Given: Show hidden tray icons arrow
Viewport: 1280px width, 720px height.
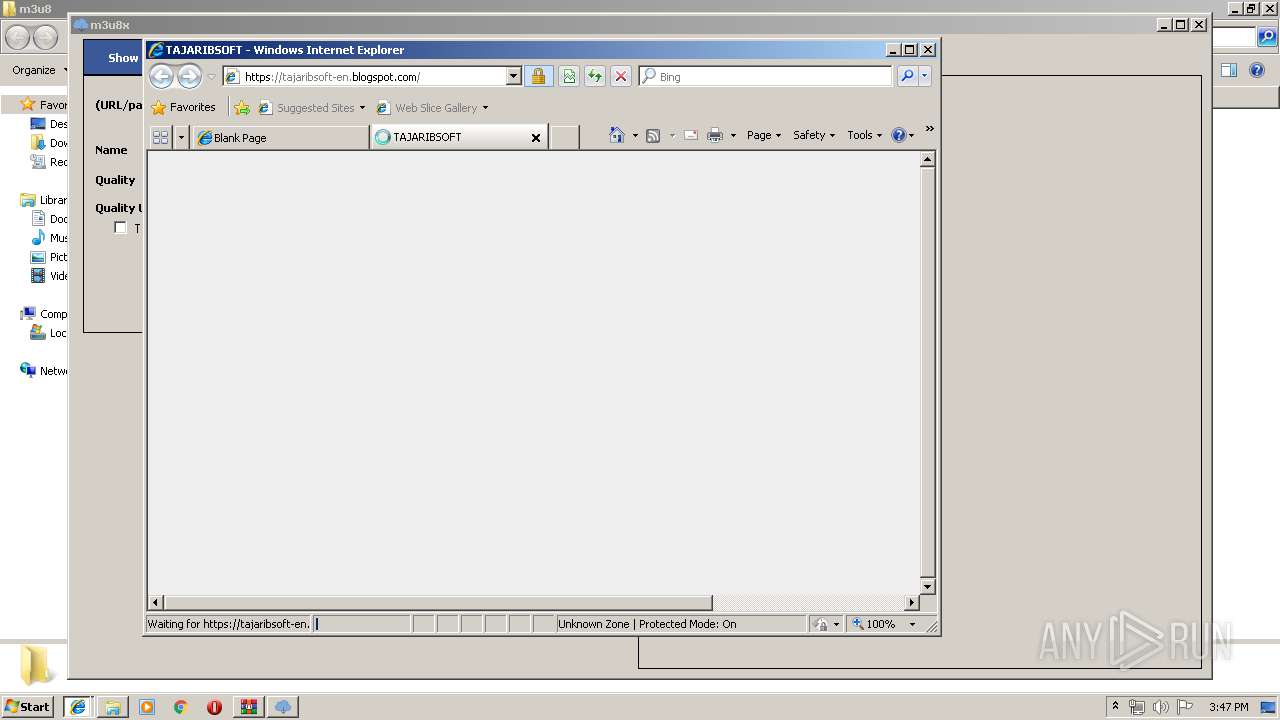Looking at the screenshot, I should click(1115, 706).
